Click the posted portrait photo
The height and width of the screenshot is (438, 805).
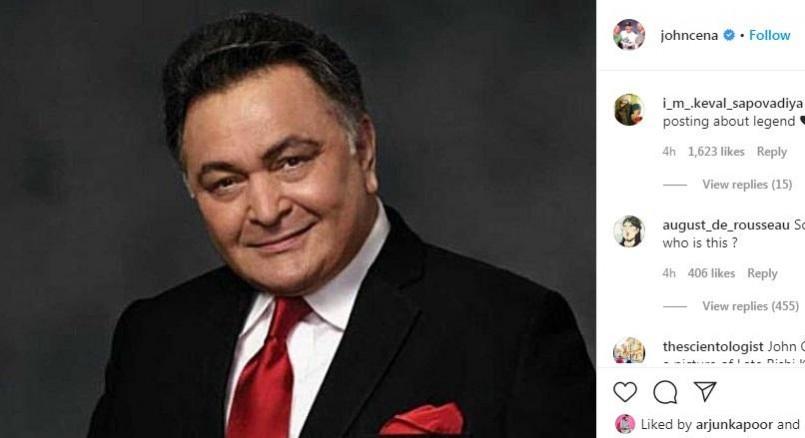(298, 219)
